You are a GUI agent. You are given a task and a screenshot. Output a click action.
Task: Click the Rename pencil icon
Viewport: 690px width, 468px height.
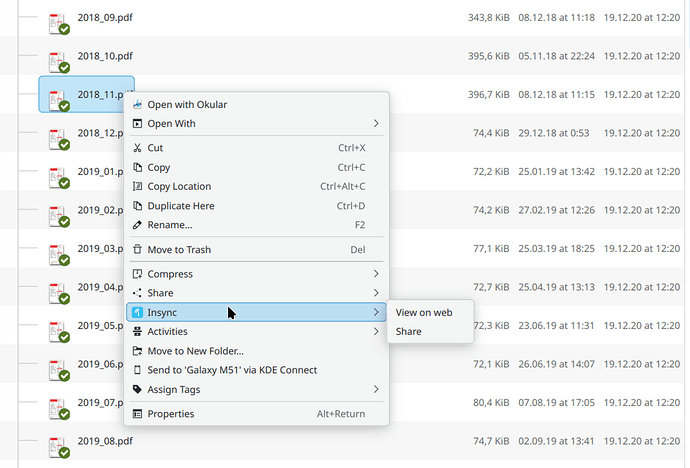[x=137, y=225]
